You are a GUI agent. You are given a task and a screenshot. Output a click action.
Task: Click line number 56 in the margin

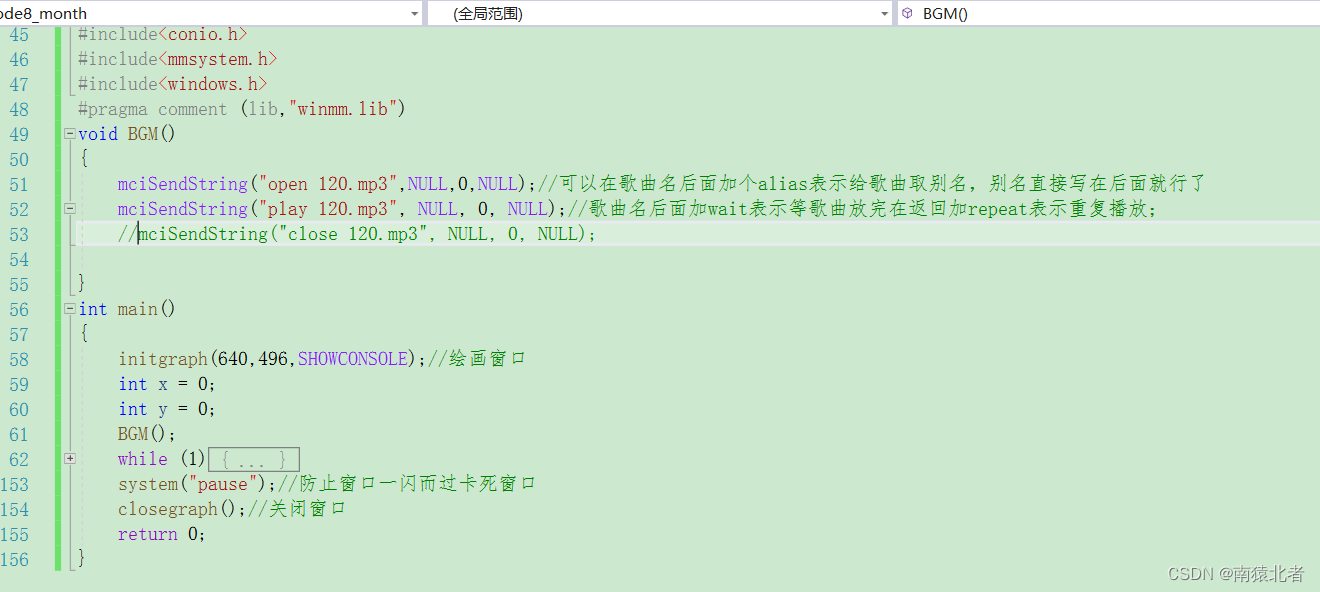18,309
